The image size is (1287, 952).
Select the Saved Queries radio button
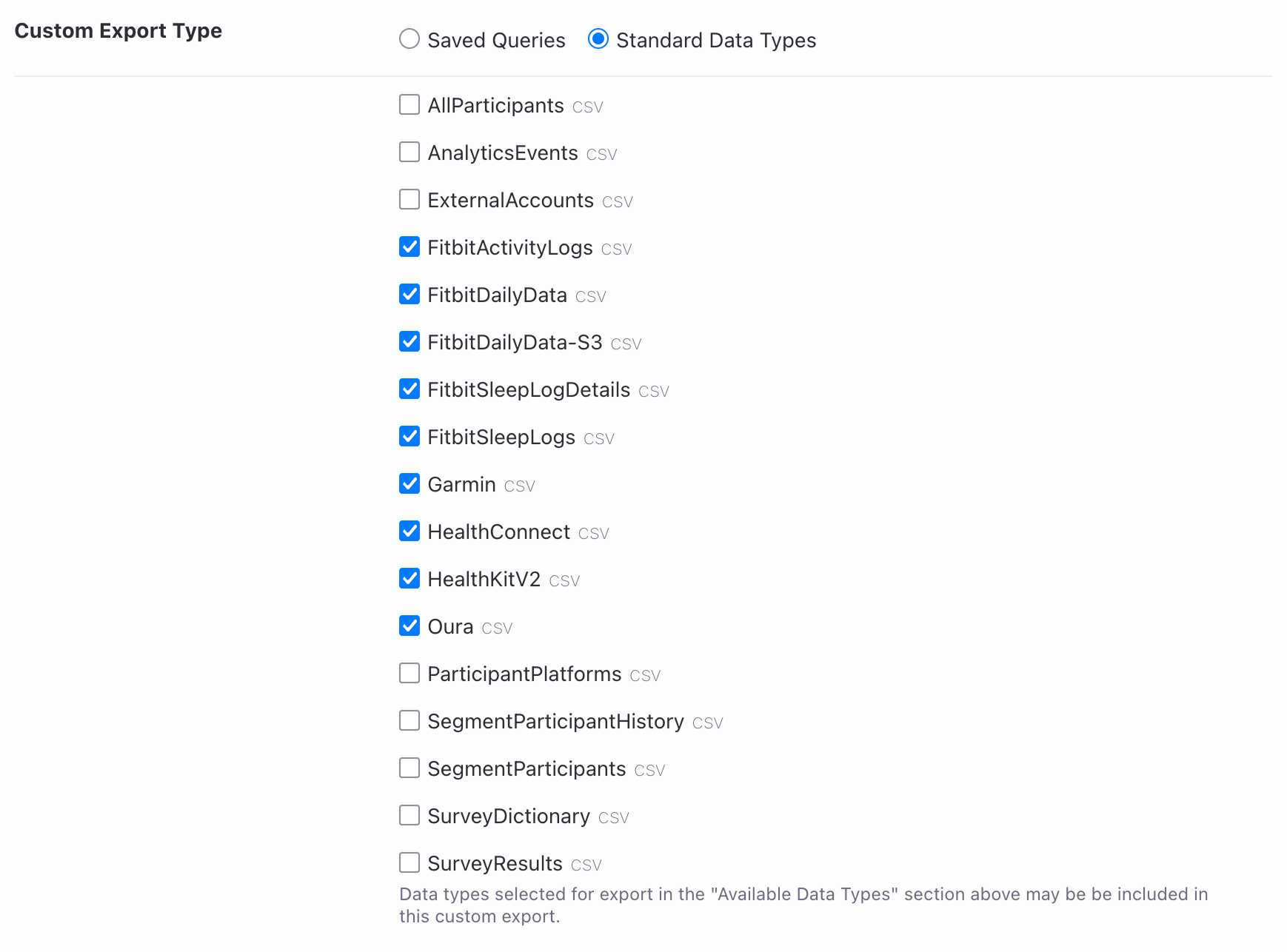pos(409,39)
